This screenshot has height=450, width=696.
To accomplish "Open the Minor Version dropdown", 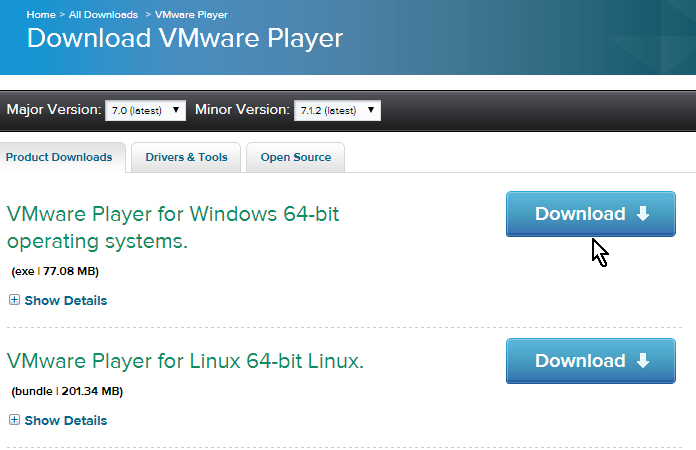I will pyautogui.click(x=337, y=111).
